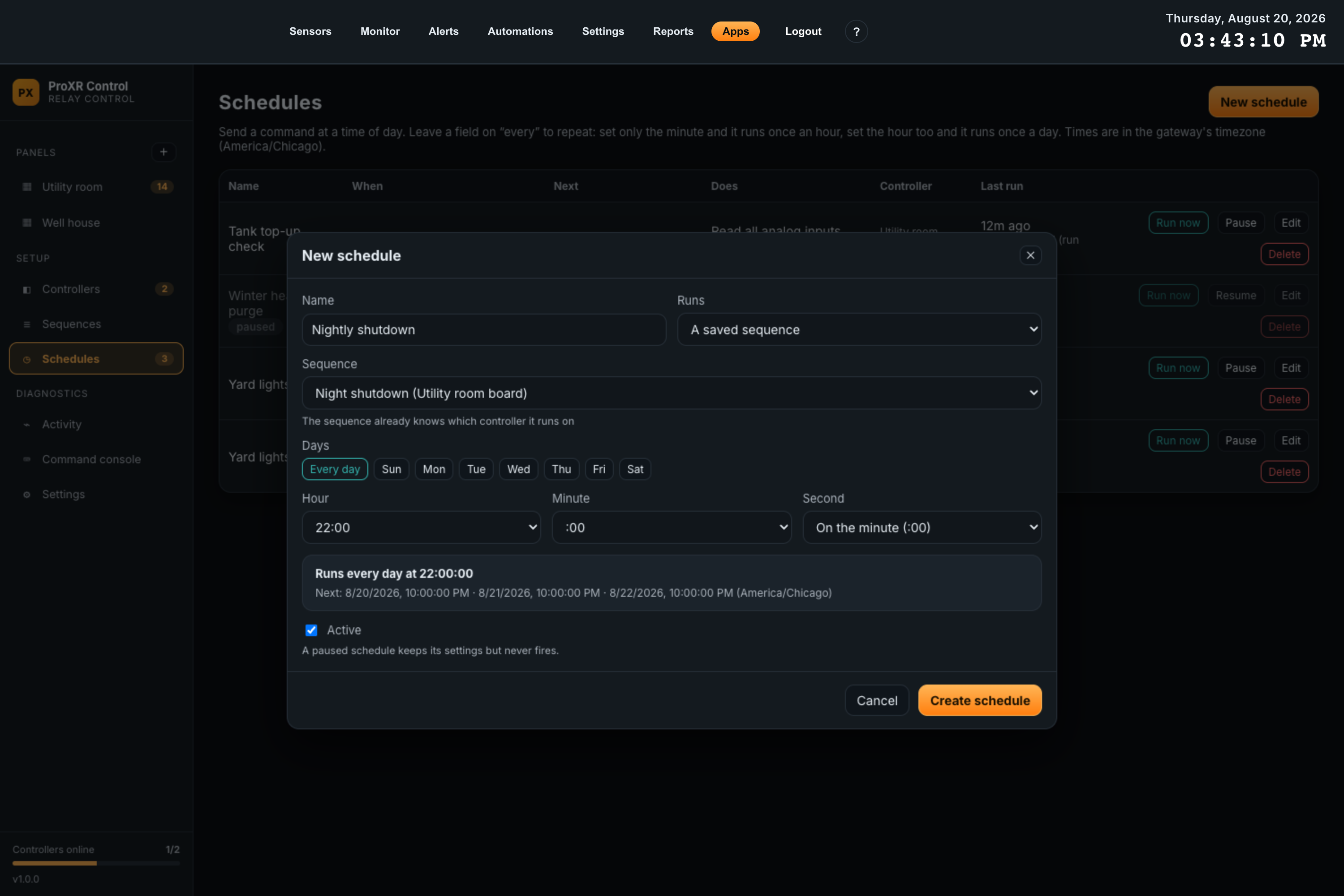Open the Reports top menu
1344x896 pixels.
[673, 31]
